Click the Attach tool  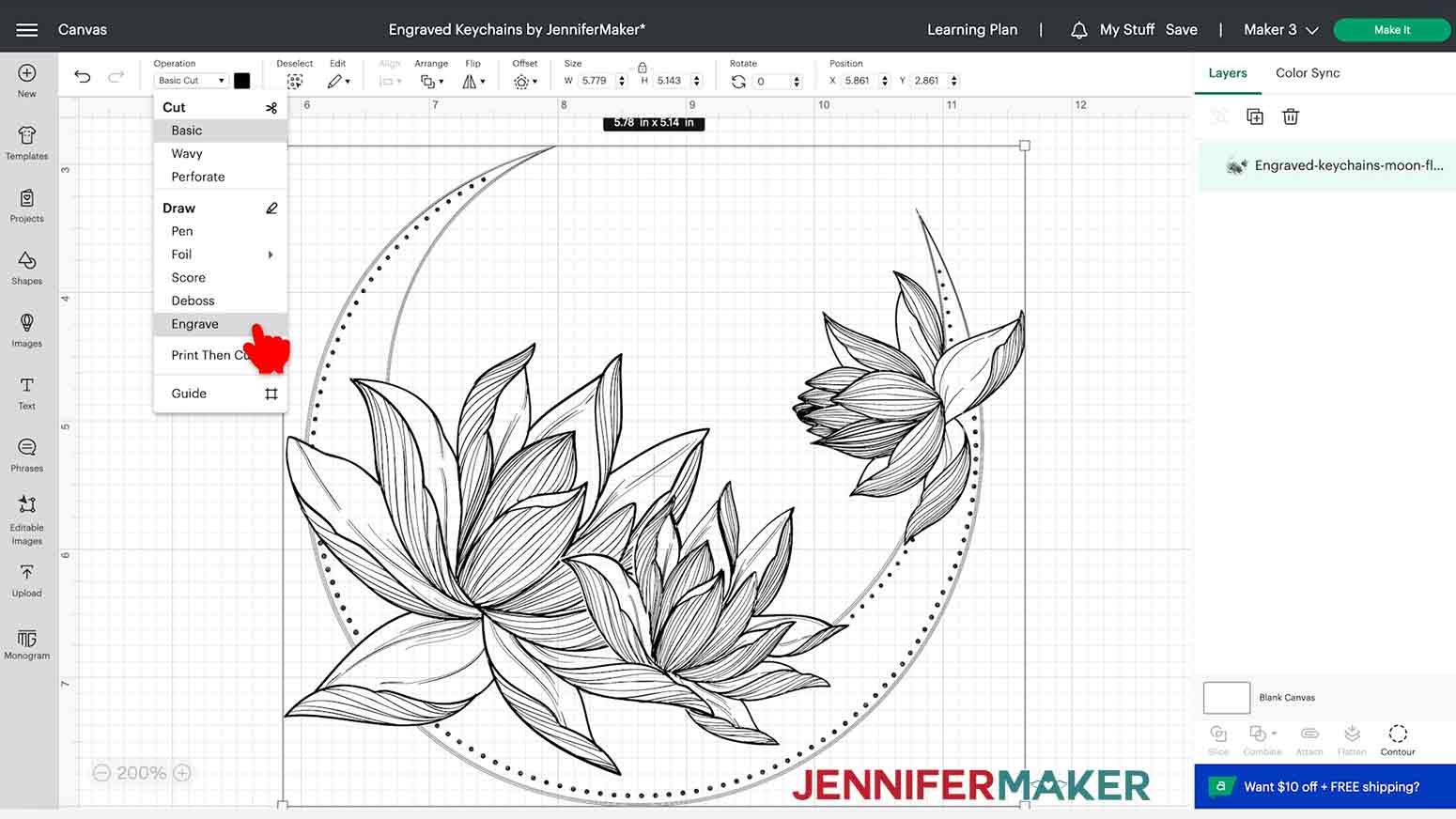pyautogui.click(x=1309, y=740)
